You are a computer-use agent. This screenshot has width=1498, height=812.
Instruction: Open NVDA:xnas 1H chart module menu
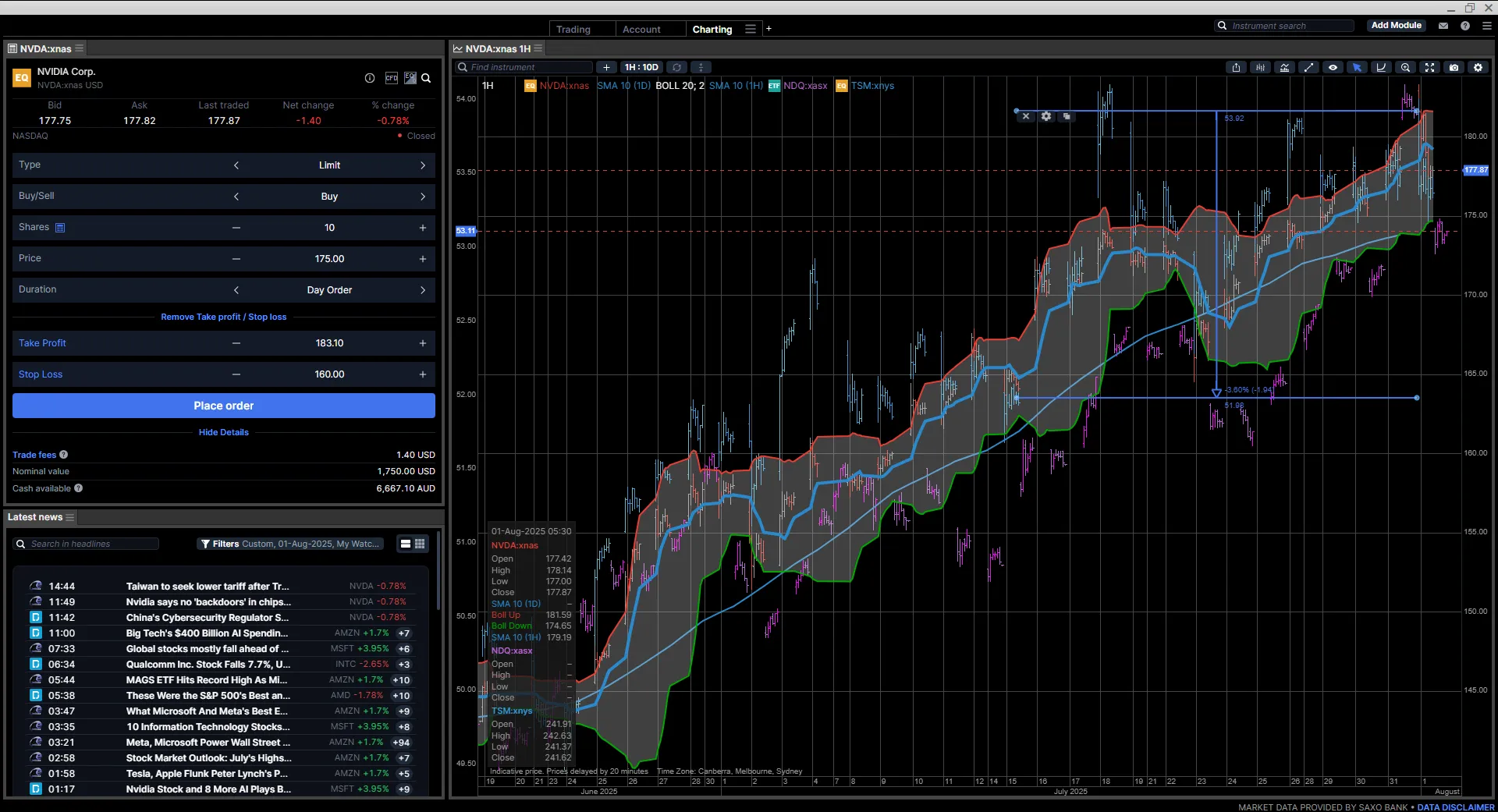538,48
